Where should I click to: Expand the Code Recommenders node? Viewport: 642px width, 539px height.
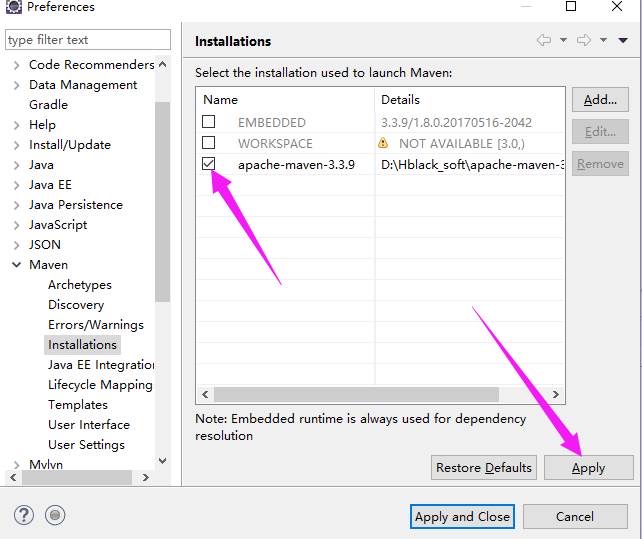click(17, 65)
